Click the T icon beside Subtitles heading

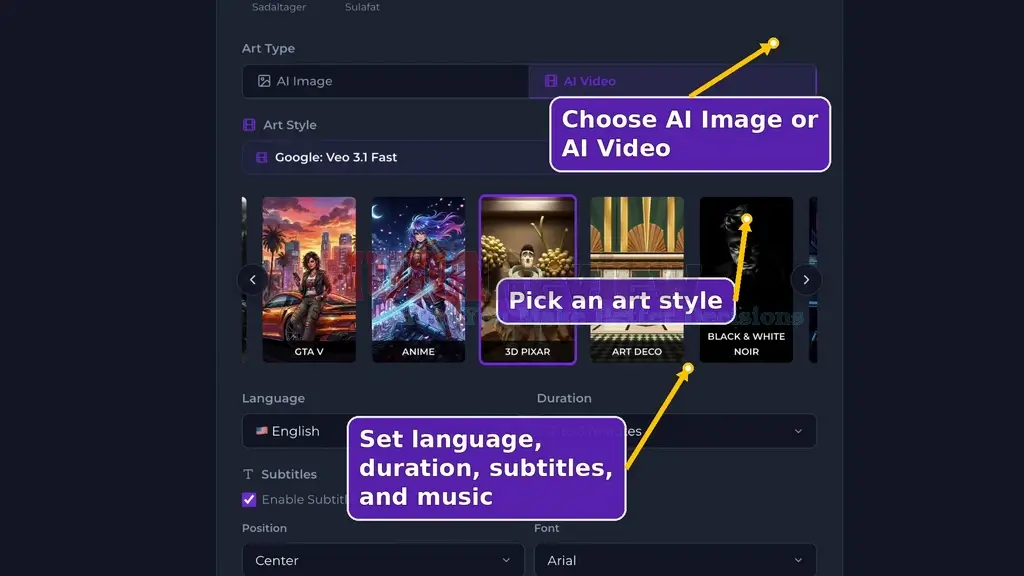tap(248, 474)
